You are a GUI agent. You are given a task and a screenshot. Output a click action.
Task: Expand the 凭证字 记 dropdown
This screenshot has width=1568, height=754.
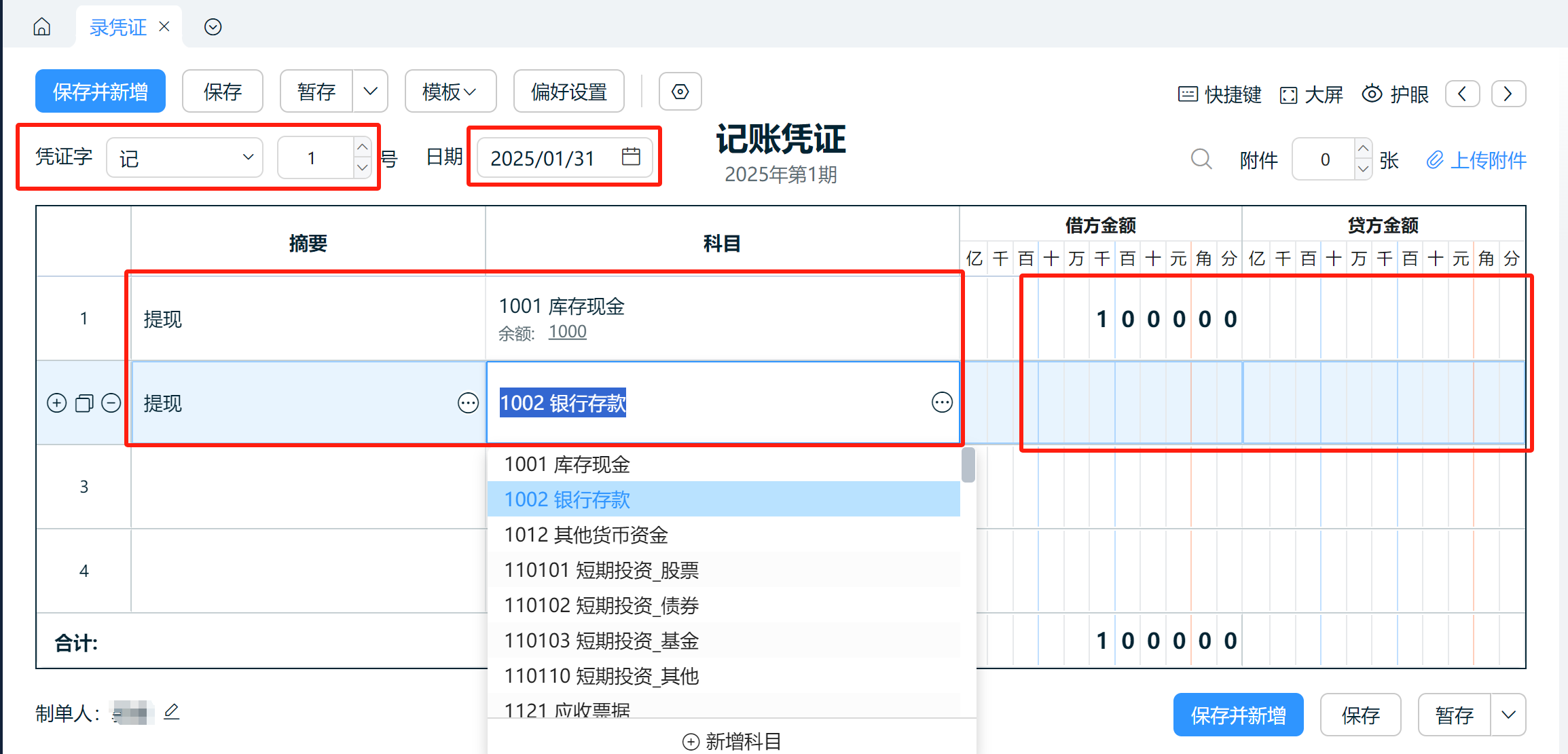185,157
